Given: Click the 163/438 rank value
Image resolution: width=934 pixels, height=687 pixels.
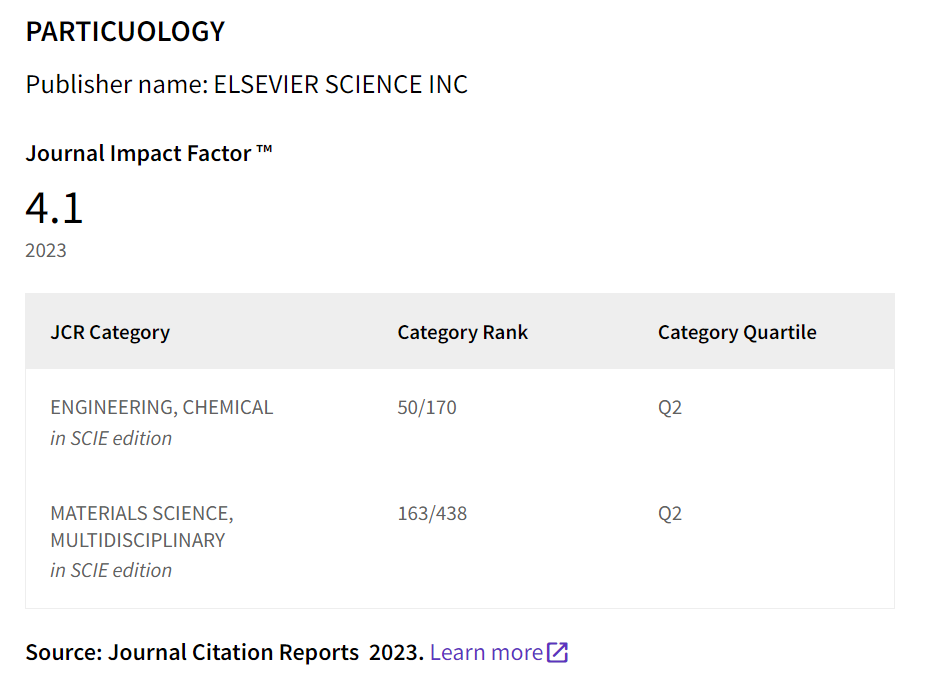Looking at the screenshot, I should 432,514.
